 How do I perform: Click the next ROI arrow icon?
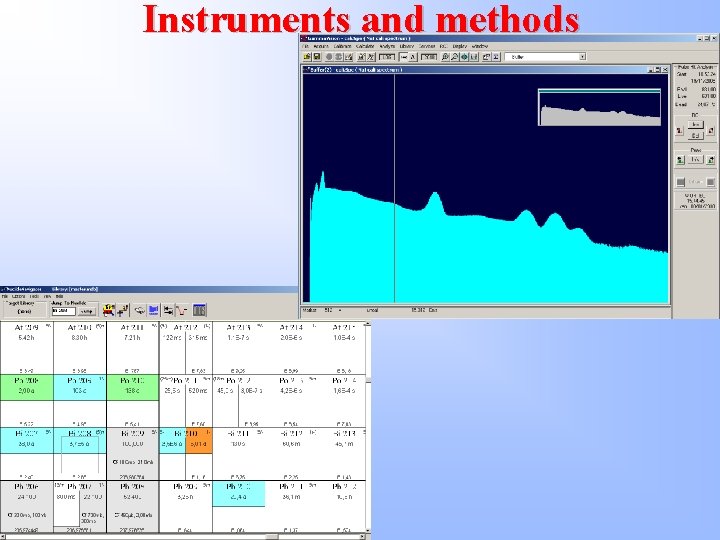(711, 131)
